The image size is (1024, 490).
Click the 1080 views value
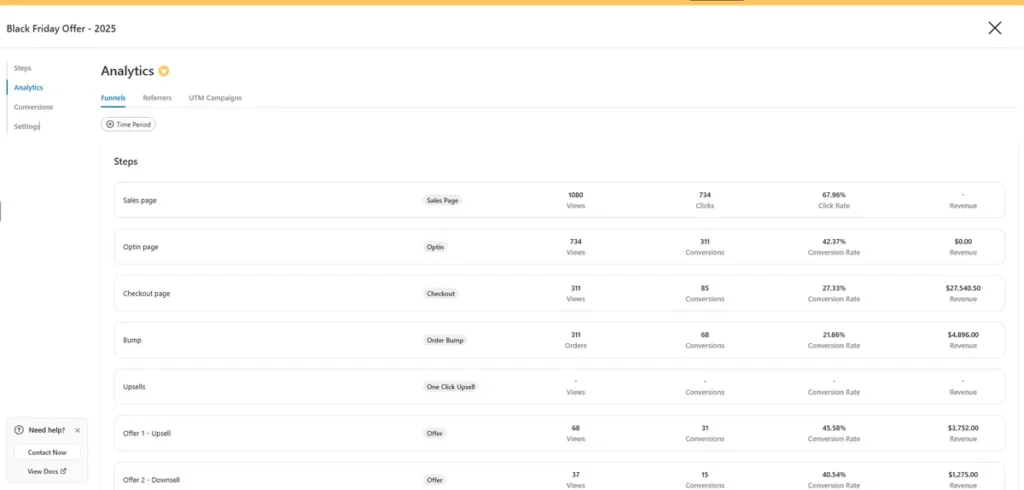point(575,195)
